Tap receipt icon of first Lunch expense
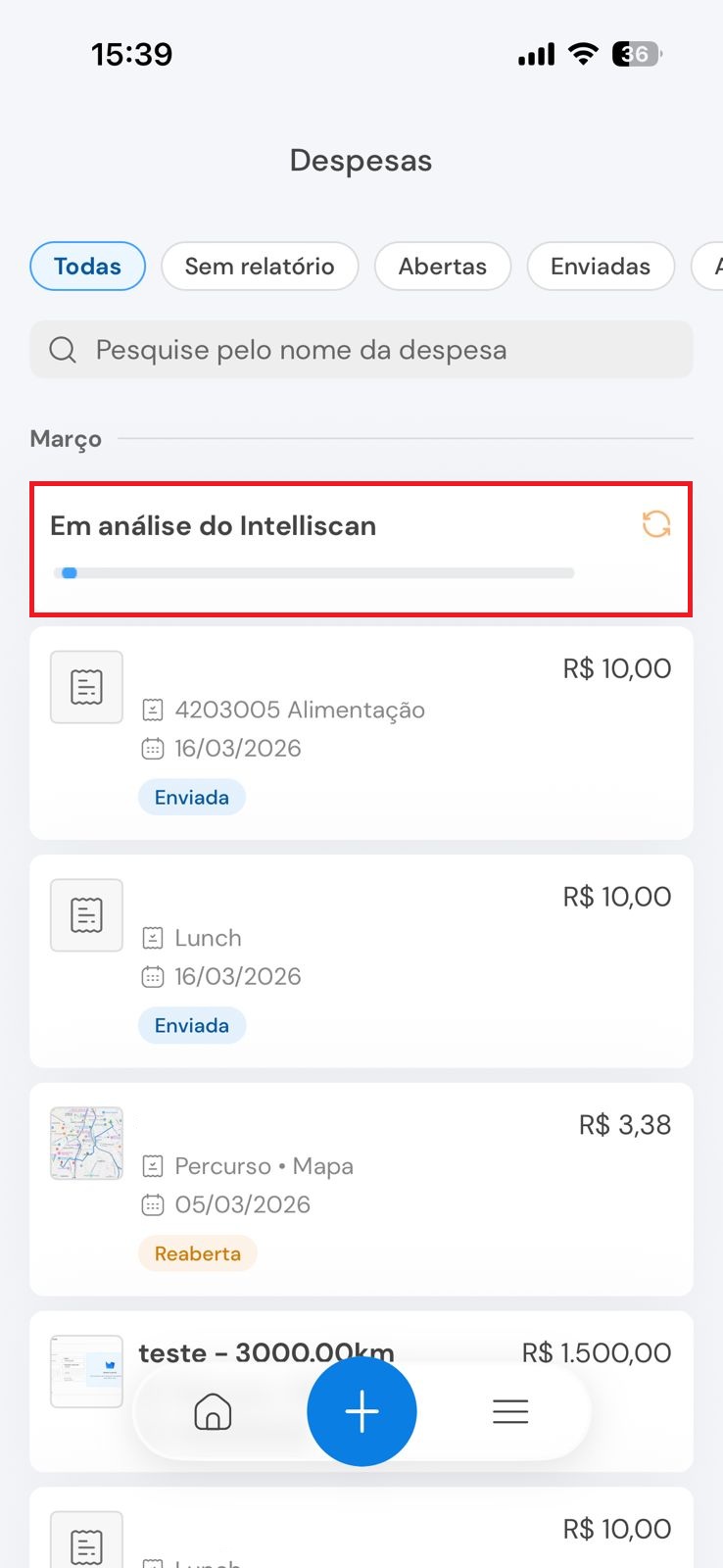 pyautogui.click(x=86, y=915)
